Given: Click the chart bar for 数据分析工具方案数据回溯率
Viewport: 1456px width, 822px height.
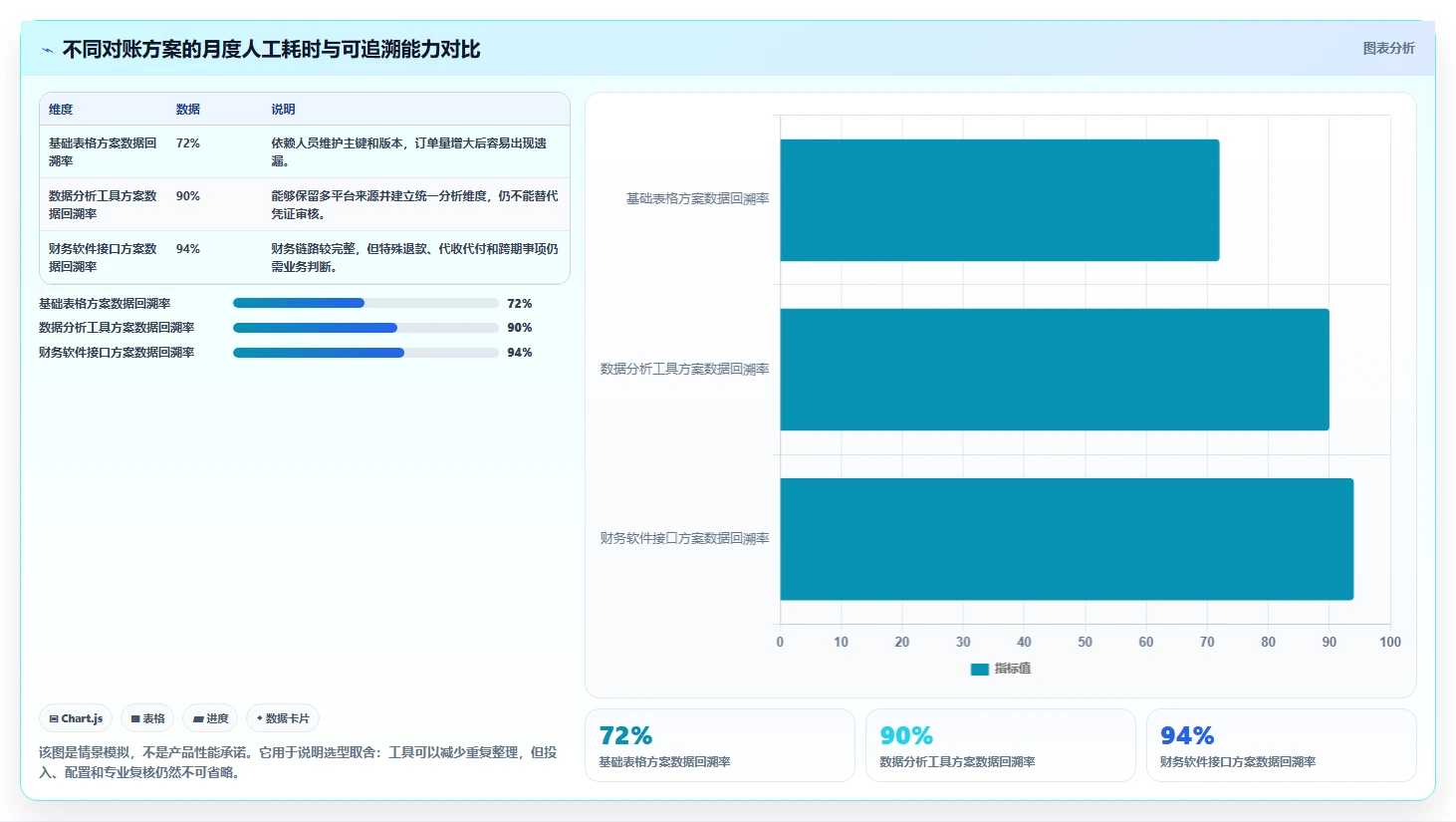Looking at the screenshot, I should pyautogui.click(x=1055, y=370).
